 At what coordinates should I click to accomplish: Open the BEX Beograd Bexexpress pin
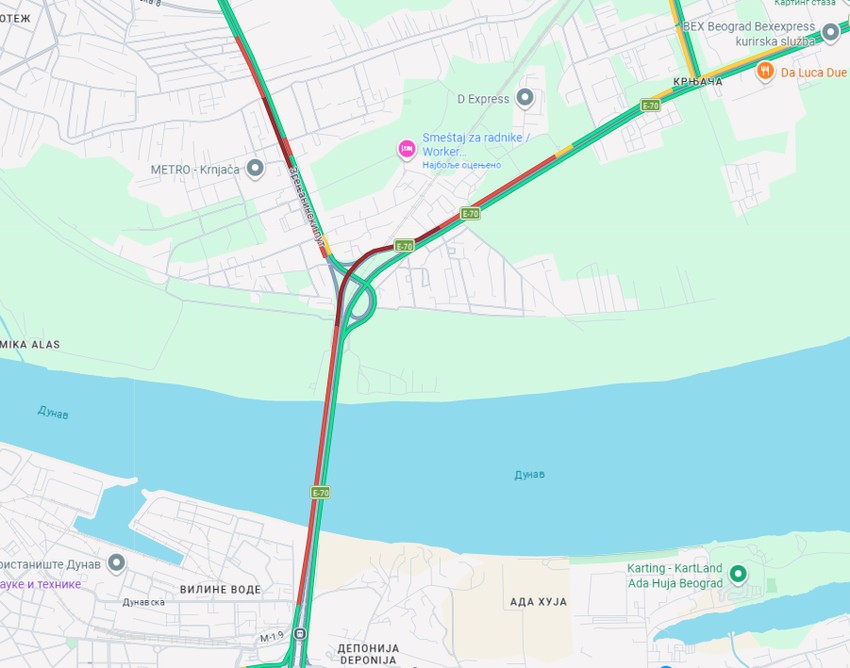[830, 32]
